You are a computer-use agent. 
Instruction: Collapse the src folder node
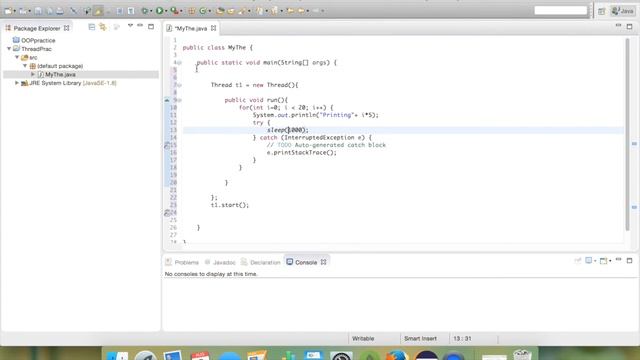(17, 57)
